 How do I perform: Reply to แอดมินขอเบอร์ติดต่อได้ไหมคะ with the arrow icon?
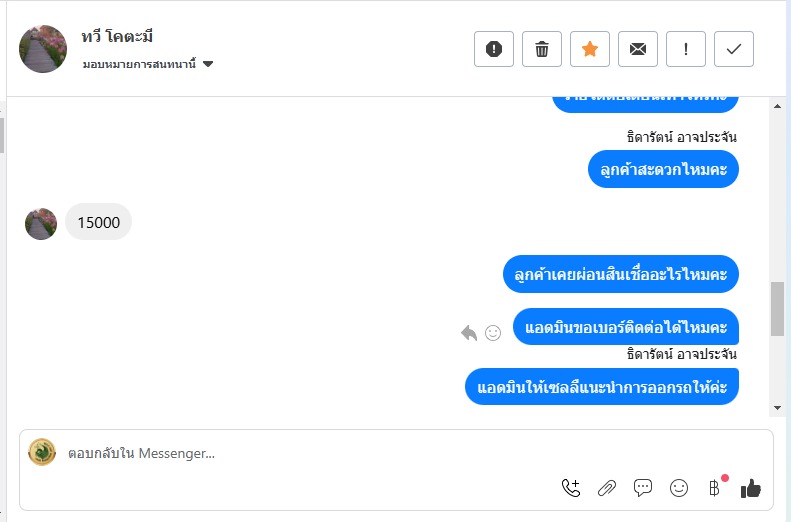click(x=469, y=333)
